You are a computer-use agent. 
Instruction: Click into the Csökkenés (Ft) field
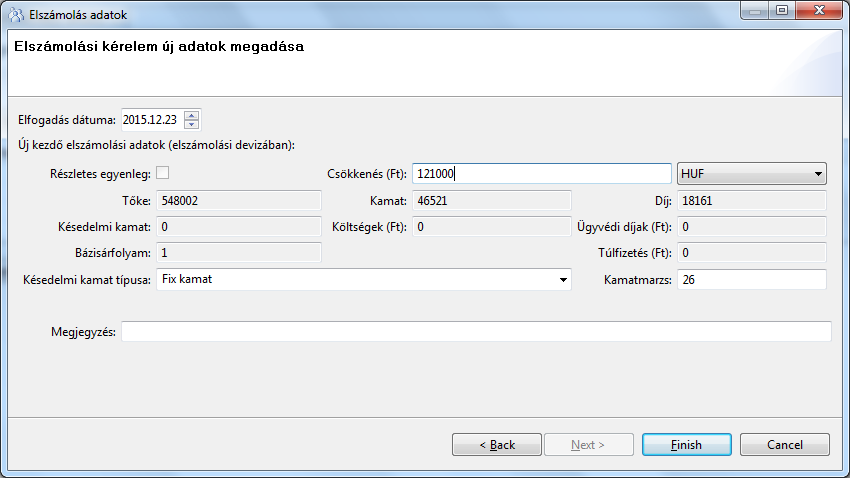click(540, 174)
